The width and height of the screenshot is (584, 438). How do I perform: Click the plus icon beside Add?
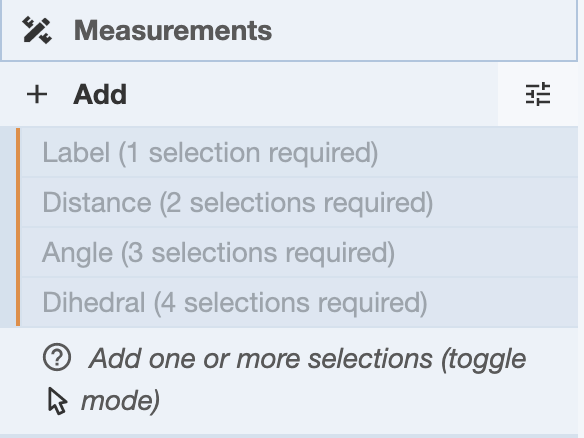[37, 94]
